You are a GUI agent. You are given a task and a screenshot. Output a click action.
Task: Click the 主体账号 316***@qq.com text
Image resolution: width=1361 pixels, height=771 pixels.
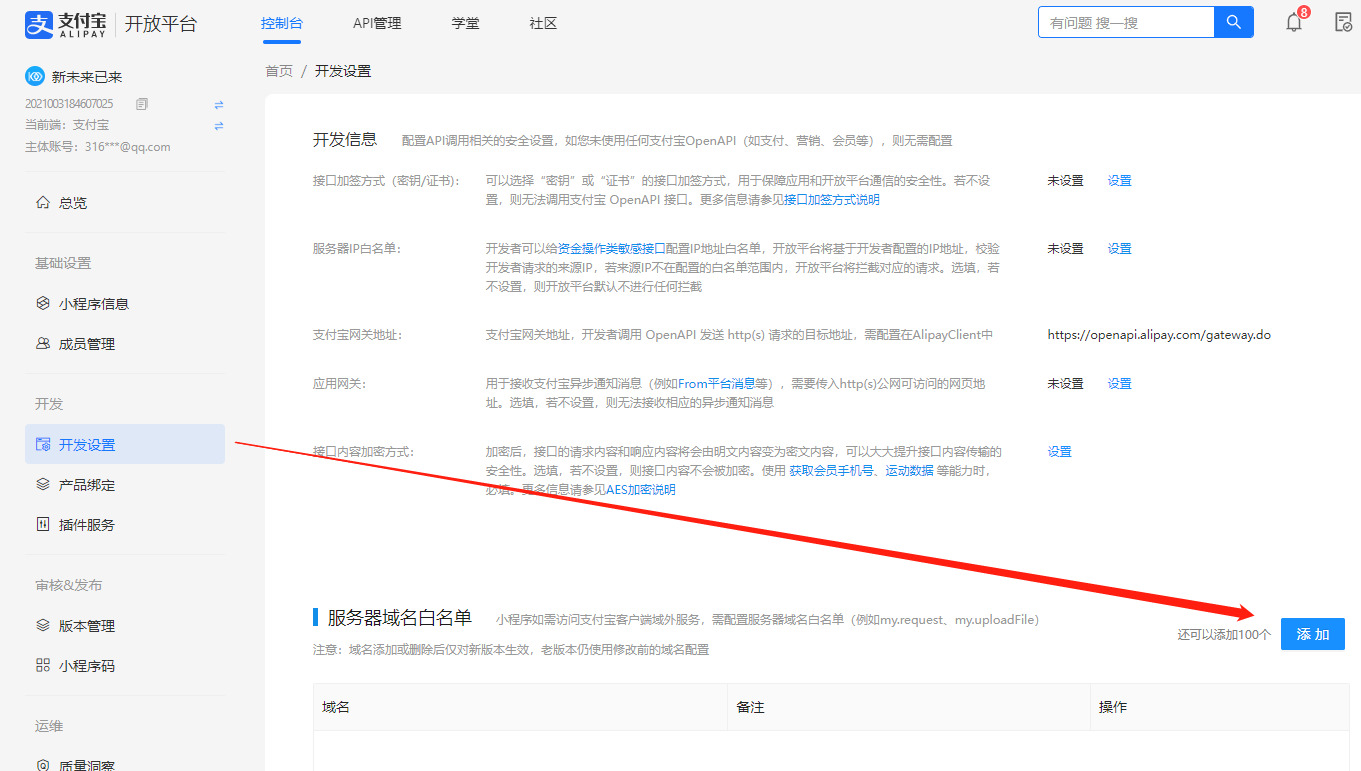tap(98, 146)
